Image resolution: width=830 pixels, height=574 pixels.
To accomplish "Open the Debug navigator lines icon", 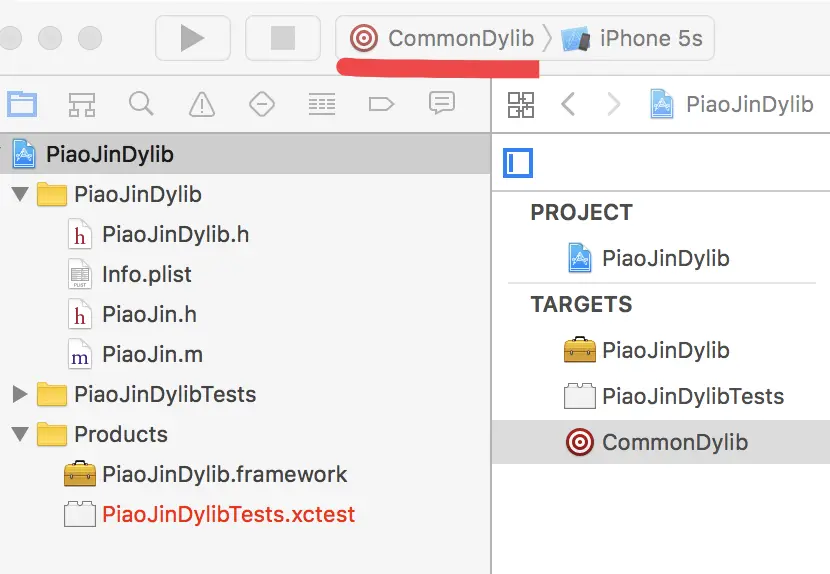I will [322, 104].
